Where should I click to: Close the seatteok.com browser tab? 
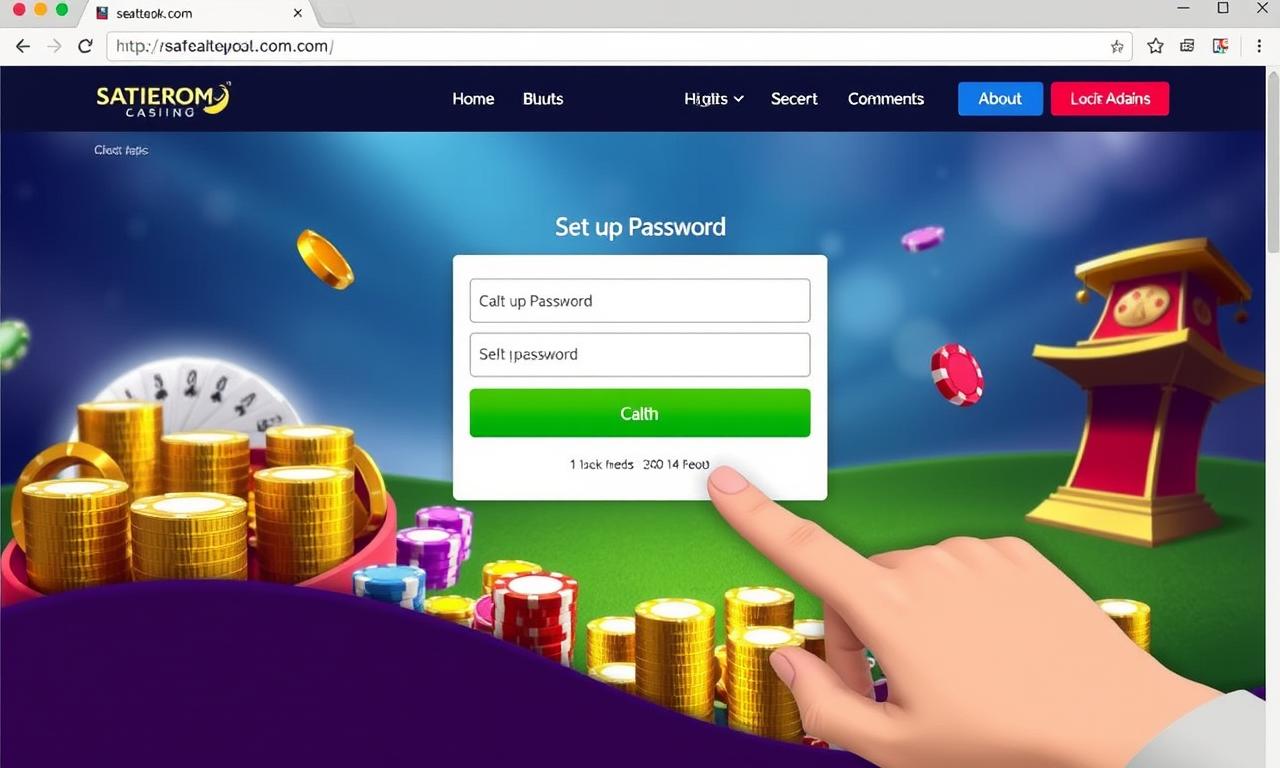[298, 14]
